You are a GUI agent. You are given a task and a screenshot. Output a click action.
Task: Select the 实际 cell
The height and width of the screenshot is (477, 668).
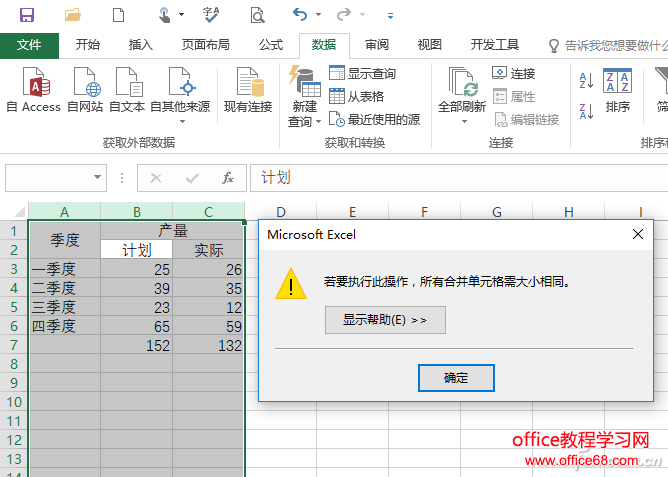pyautogui.click(x=208, y=250)
